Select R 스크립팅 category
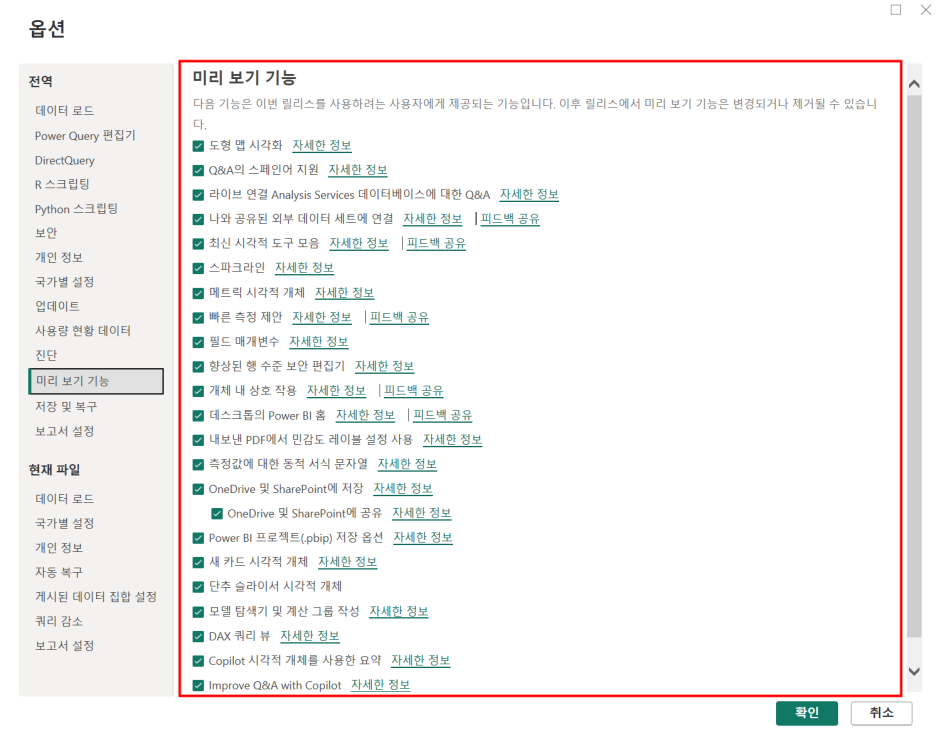 [62, 184]
